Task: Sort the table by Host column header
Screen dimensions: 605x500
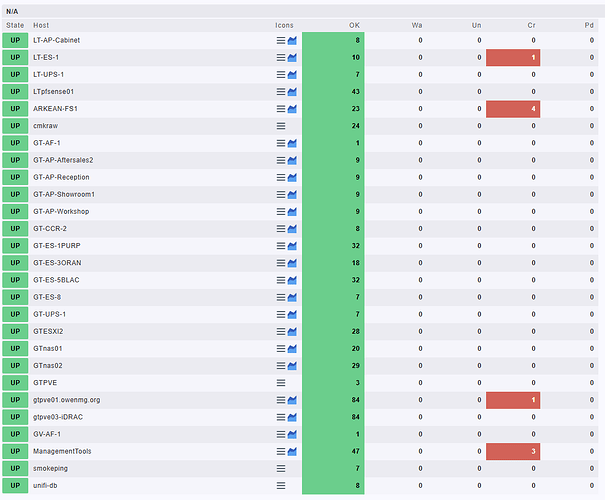Action: pyautogui.click(x=41, y=24)
